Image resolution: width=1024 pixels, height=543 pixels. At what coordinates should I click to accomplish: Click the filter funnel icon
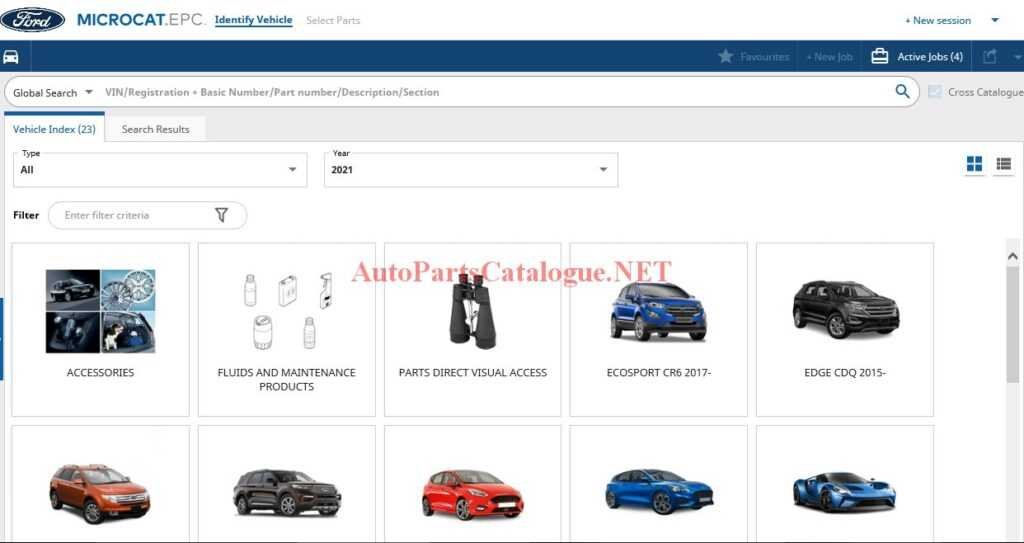(222, 215)
